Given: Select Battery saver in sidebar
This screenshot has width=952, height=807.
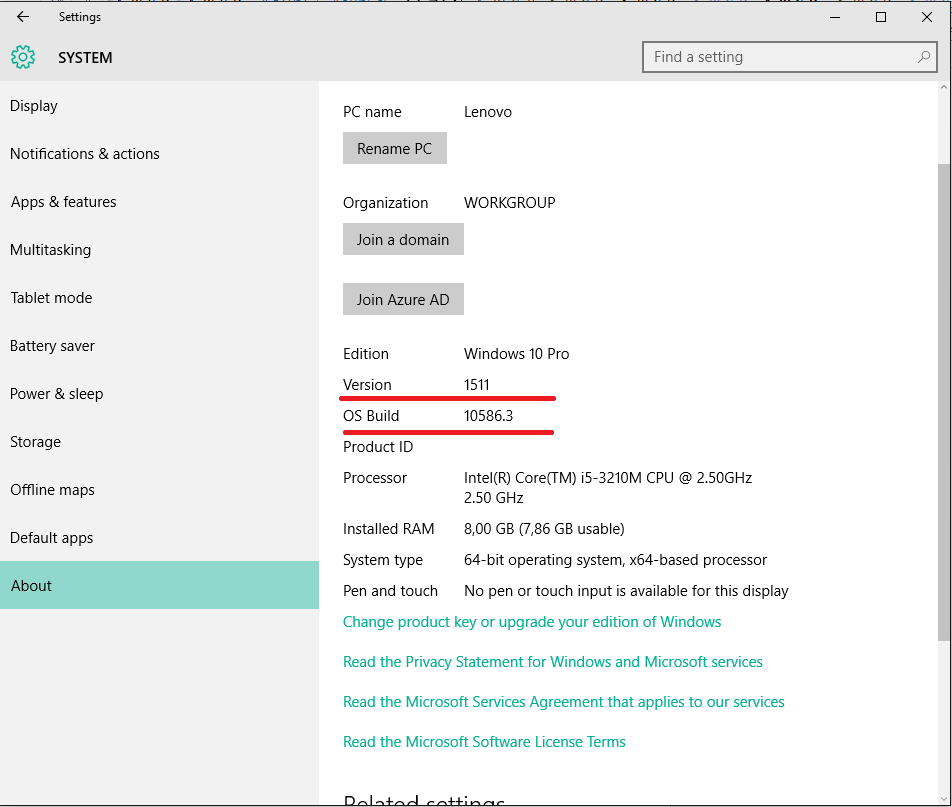Looking at the screenshot, I should pyautogui.click(x=159, y=346).
